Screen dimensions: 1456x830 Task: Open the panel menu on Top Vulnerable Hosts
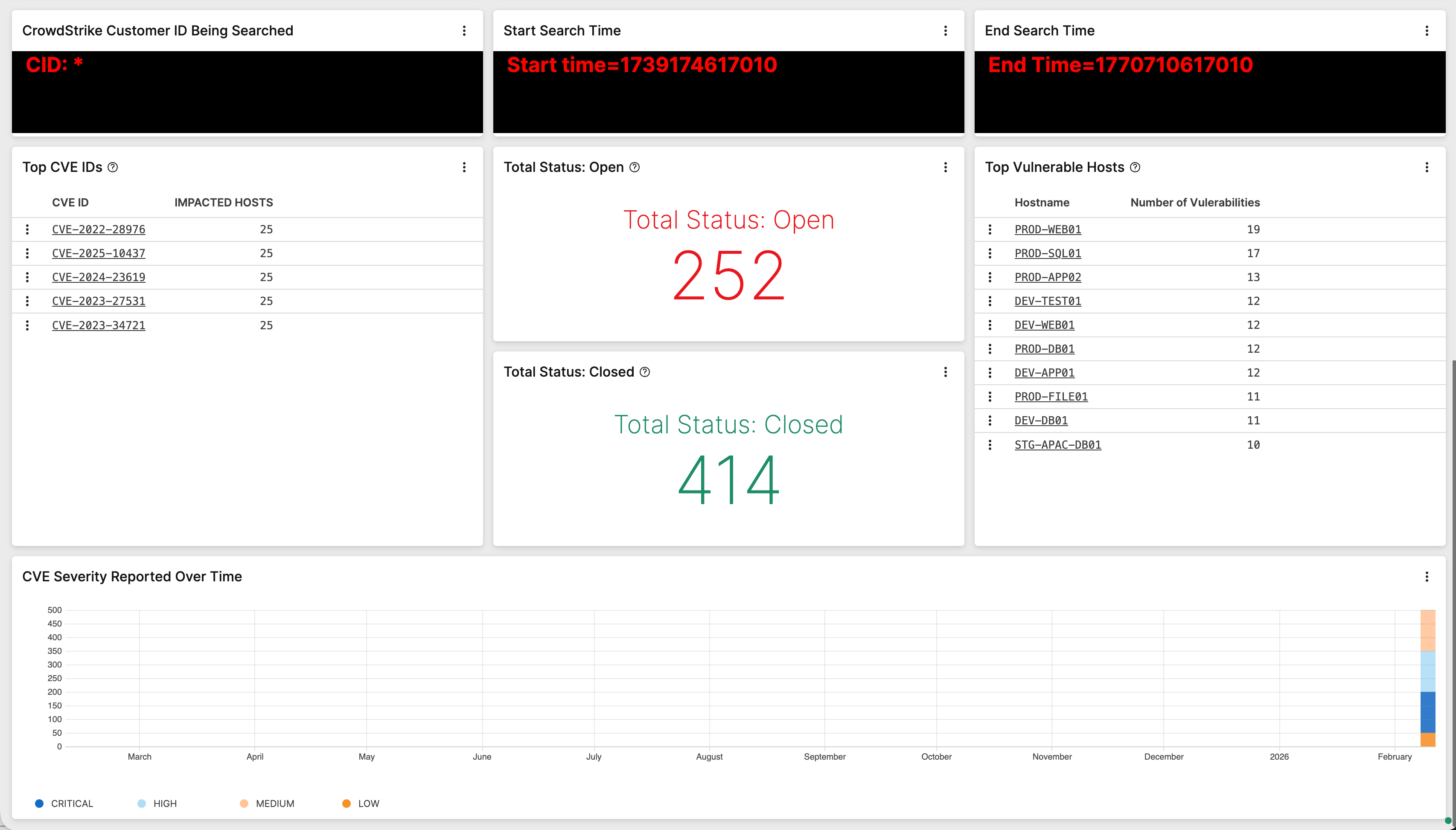click(x=1427, y=166)
